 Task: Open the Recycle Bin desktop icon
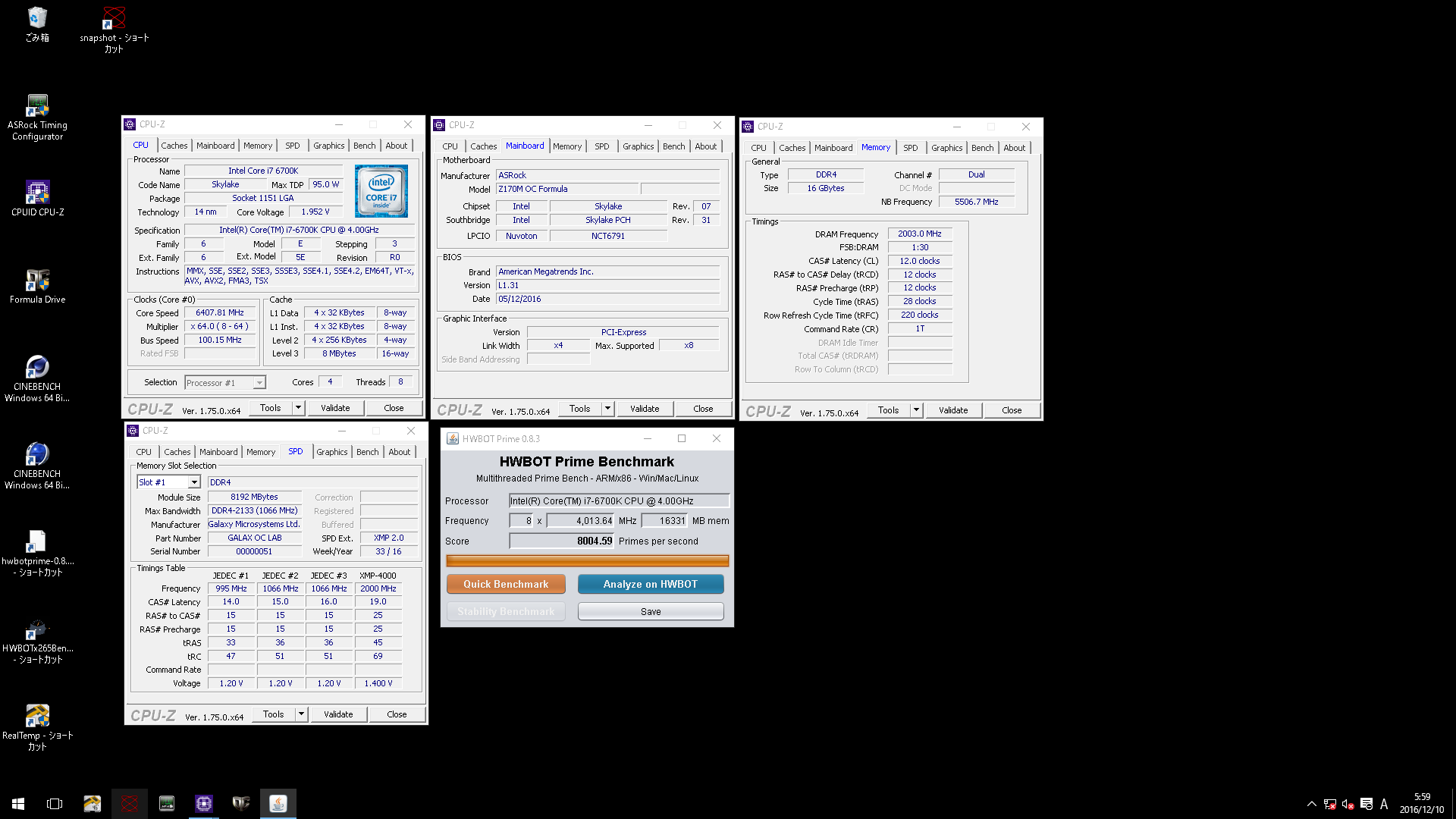[x=37, y=24]
